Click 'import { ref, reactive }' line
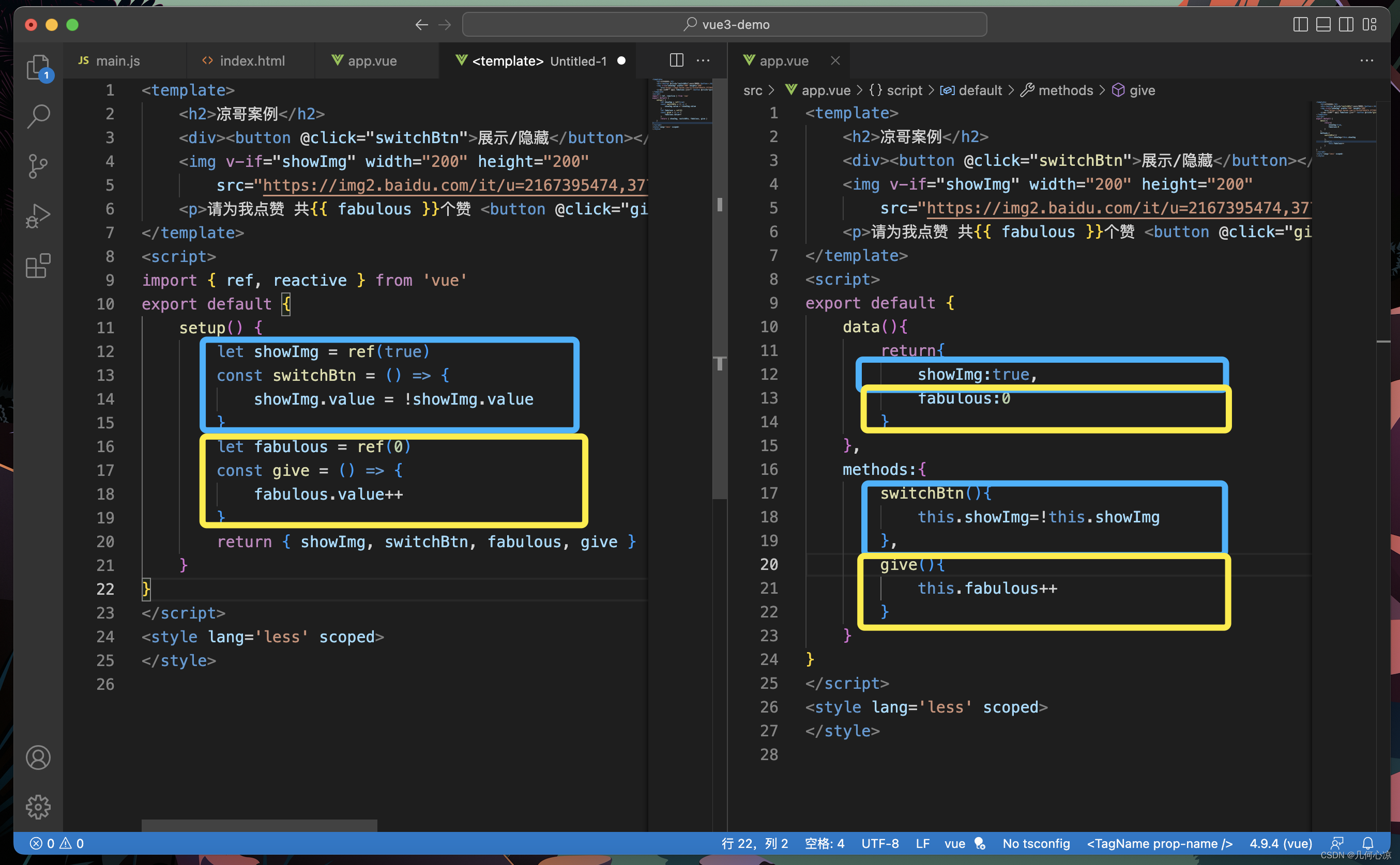 click(305, 280)
